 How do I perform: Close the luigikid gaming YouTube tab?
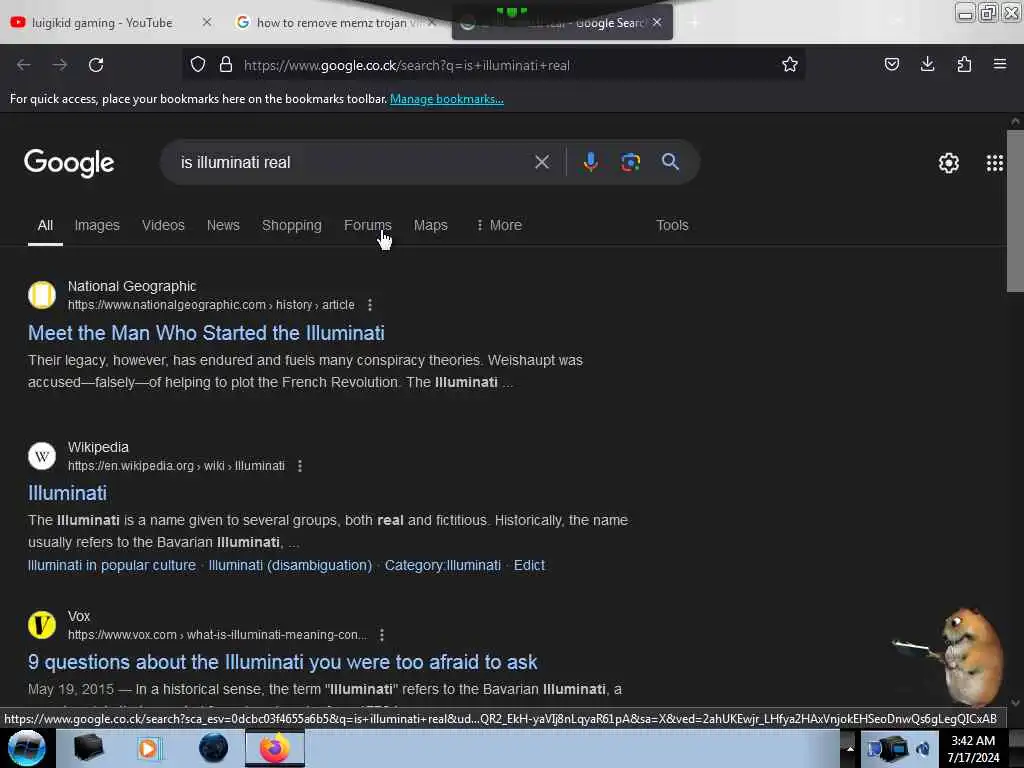[x=207, y=22]
